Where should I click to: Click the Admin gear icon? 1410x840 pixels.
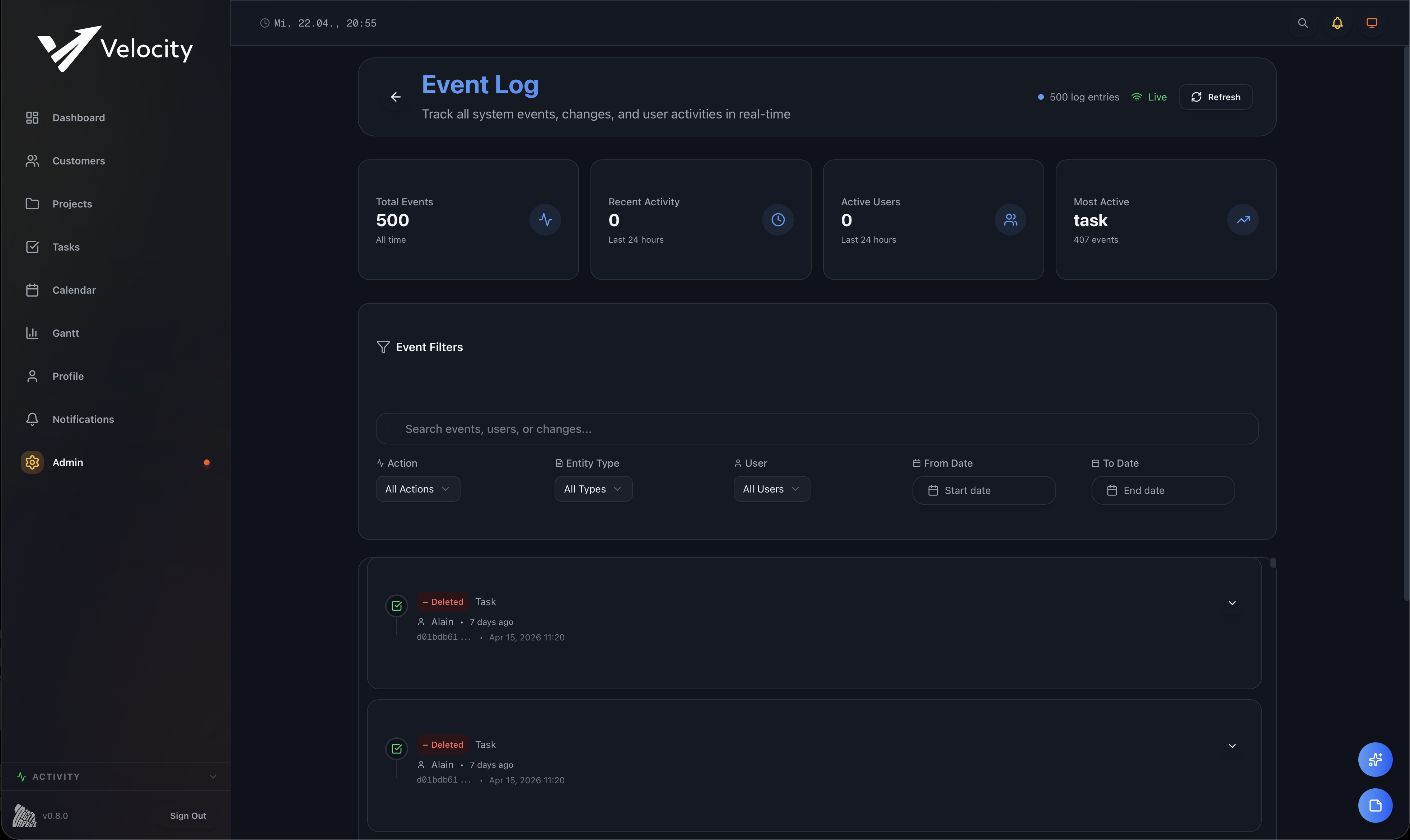[32, 462]
